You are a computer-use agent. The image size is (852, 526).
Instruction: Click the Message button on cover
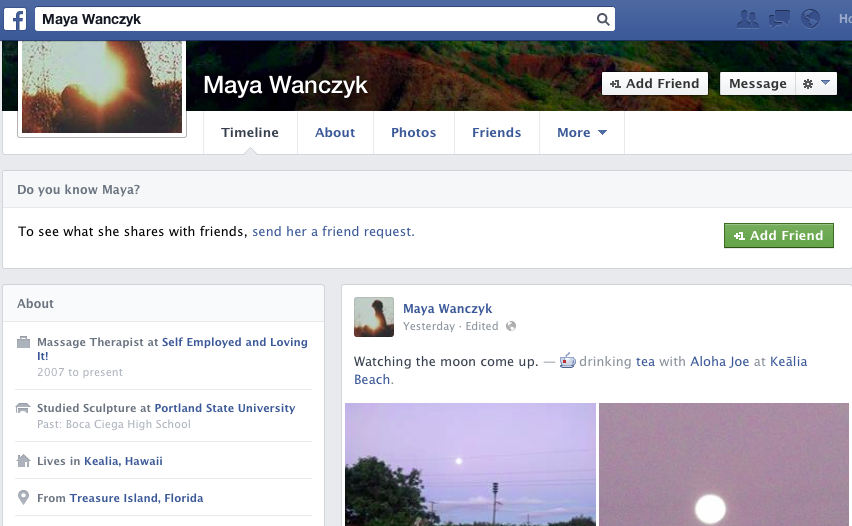[757, 84]
